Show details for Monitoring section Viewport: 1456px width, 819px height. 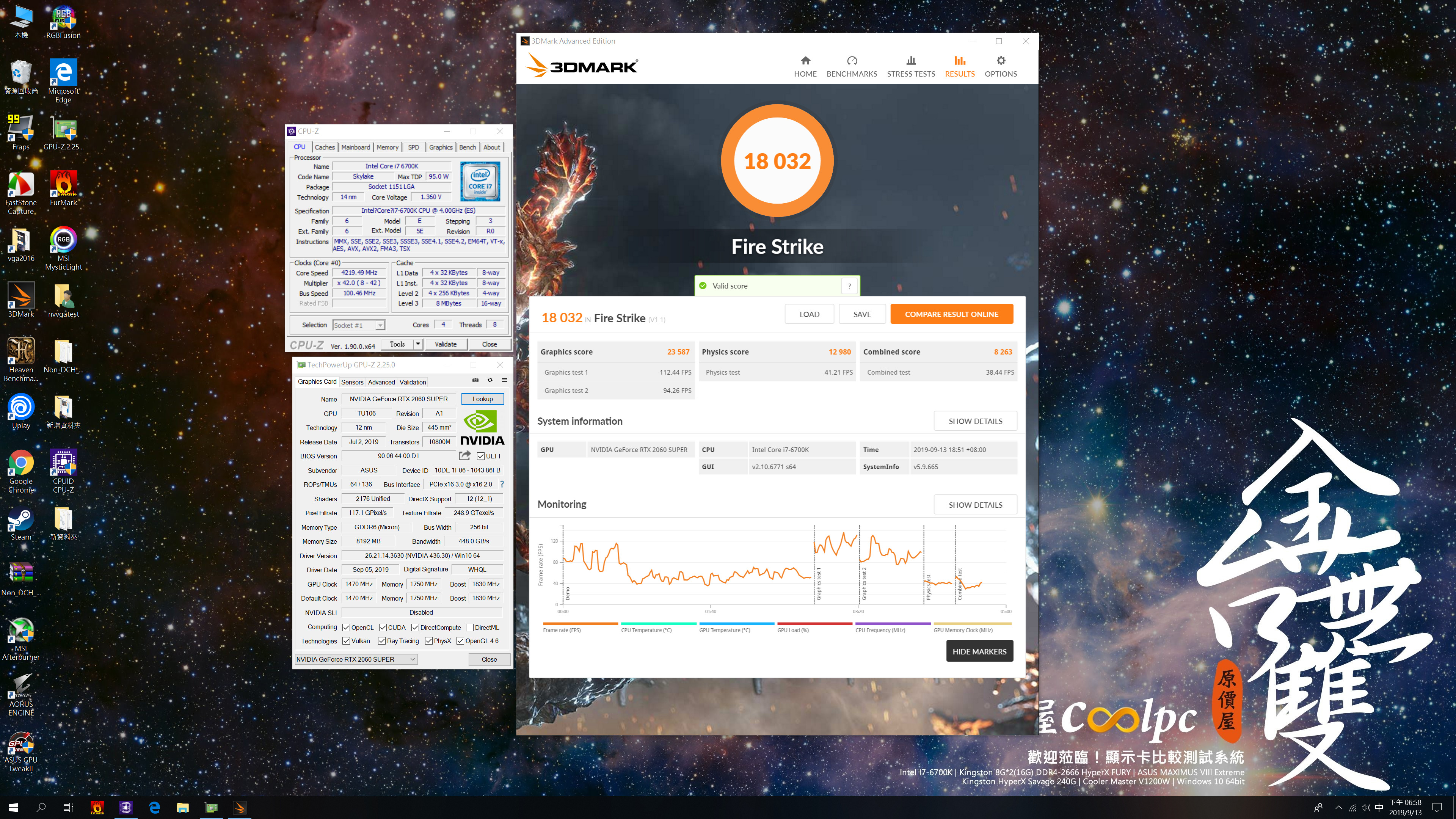(x=975, y=505)
